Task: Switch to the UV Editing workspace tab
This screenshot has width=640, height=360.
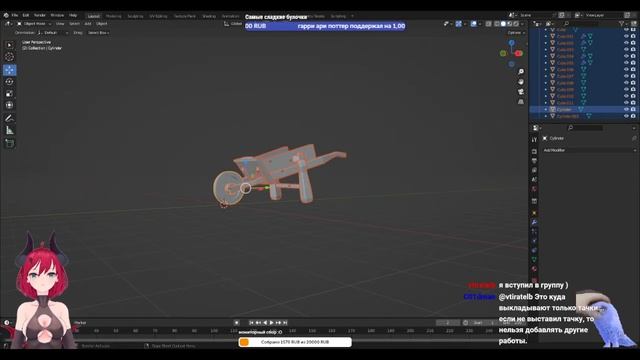Action: tap(158, 16)
